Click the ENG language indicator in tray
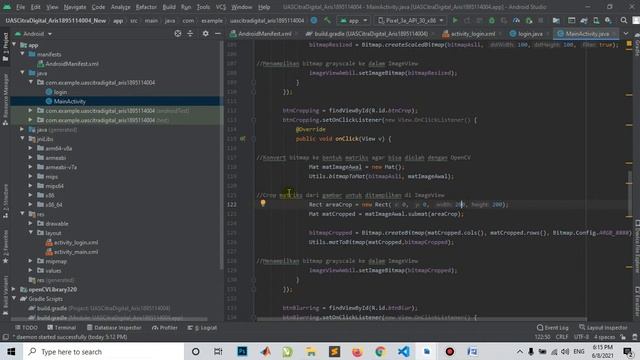640x360 pixels. coord(579,351)
